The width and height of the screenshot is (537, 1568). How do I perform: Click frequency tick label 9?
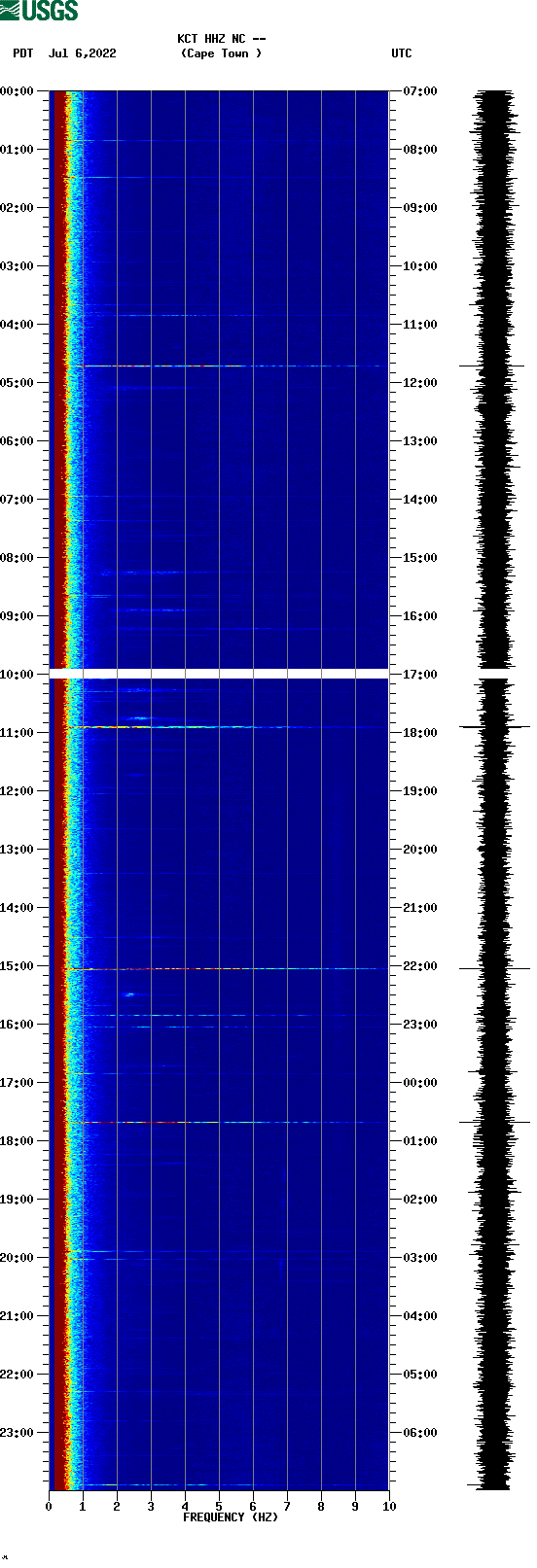point(355,1507)
